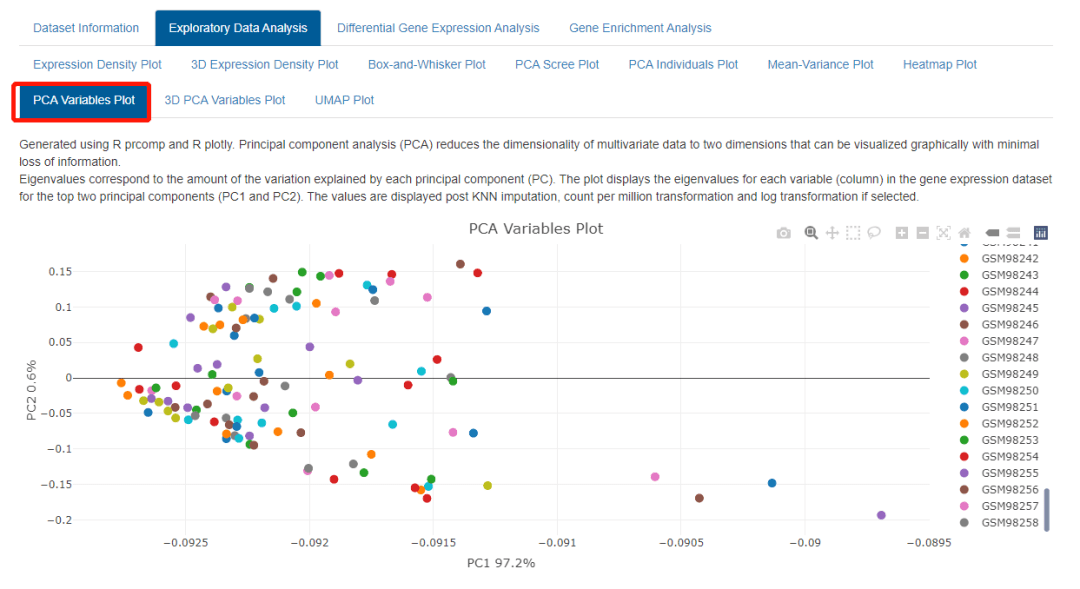This screenshot has height=589, width=1080.
Task: Download plot as PNG camera icon
Action: coord(783,234)
